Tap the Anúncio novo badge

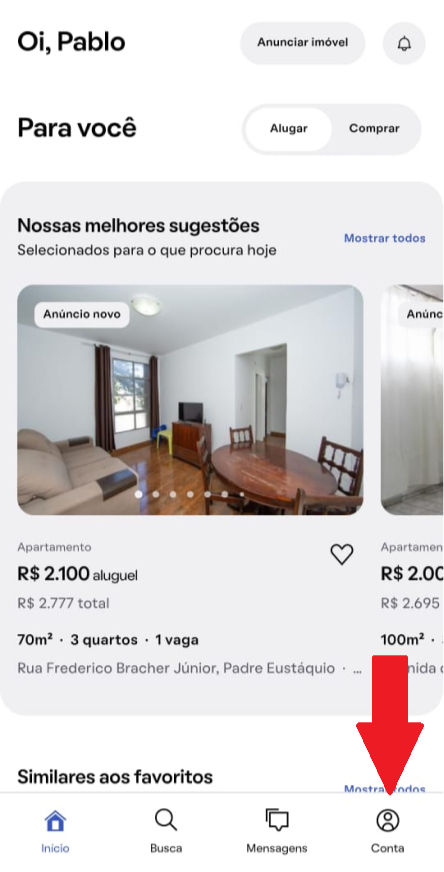pyautogui.click(x=82, y=314)
